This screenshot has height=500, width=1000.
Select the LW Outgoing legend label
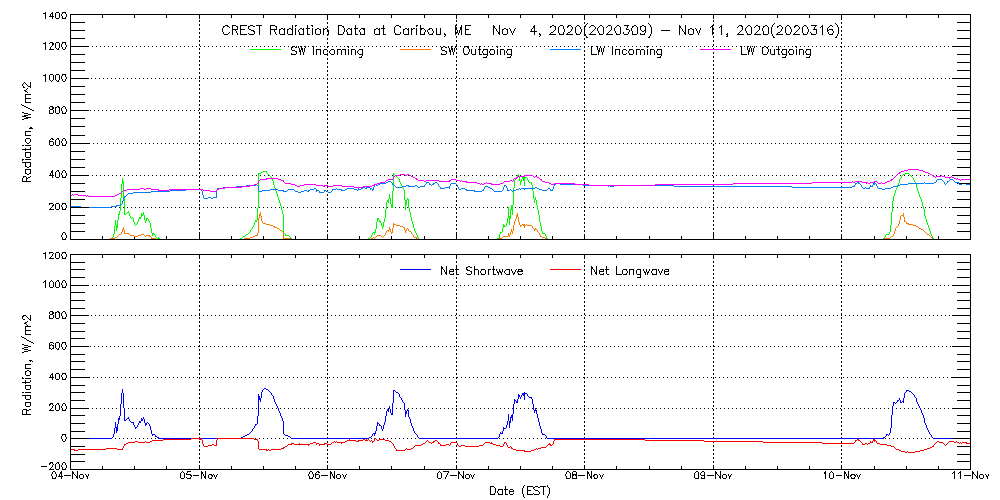[775, 52]
